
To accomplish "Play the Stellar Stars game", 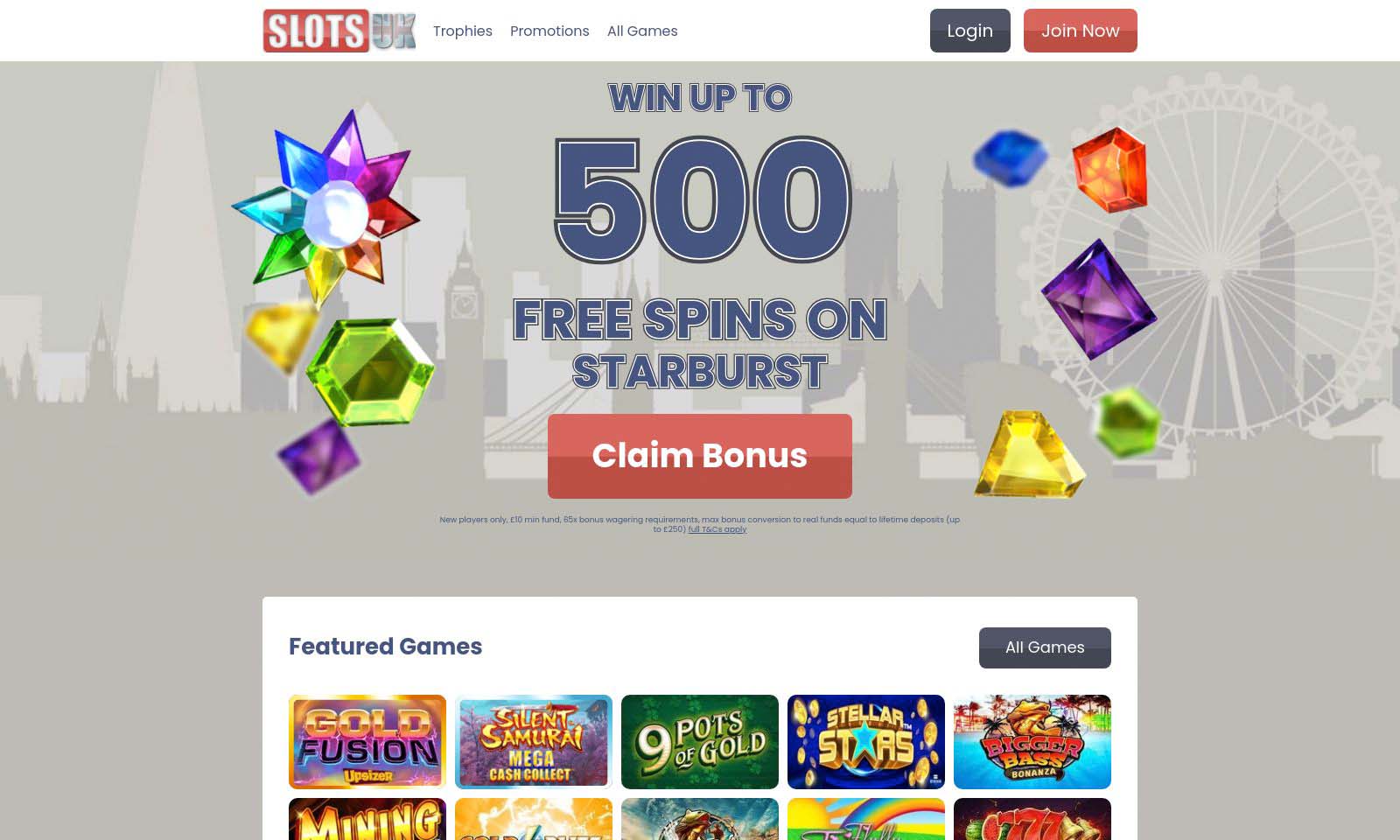I will tap(866, 742).
